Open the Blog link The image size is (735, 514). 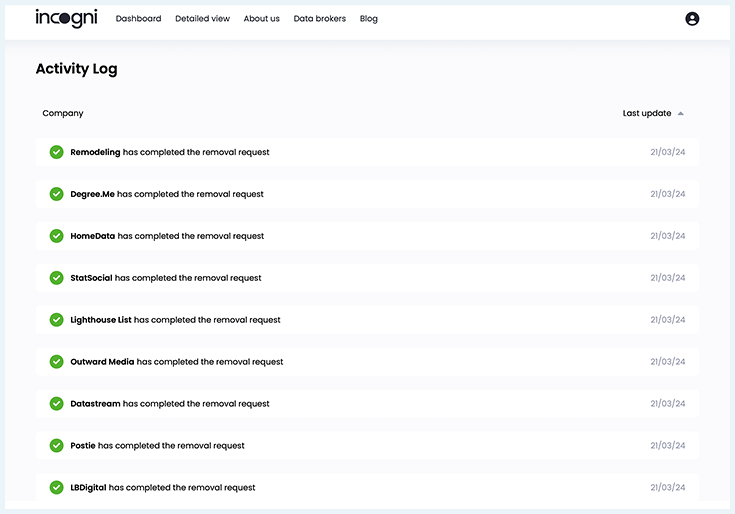point(368,19)
